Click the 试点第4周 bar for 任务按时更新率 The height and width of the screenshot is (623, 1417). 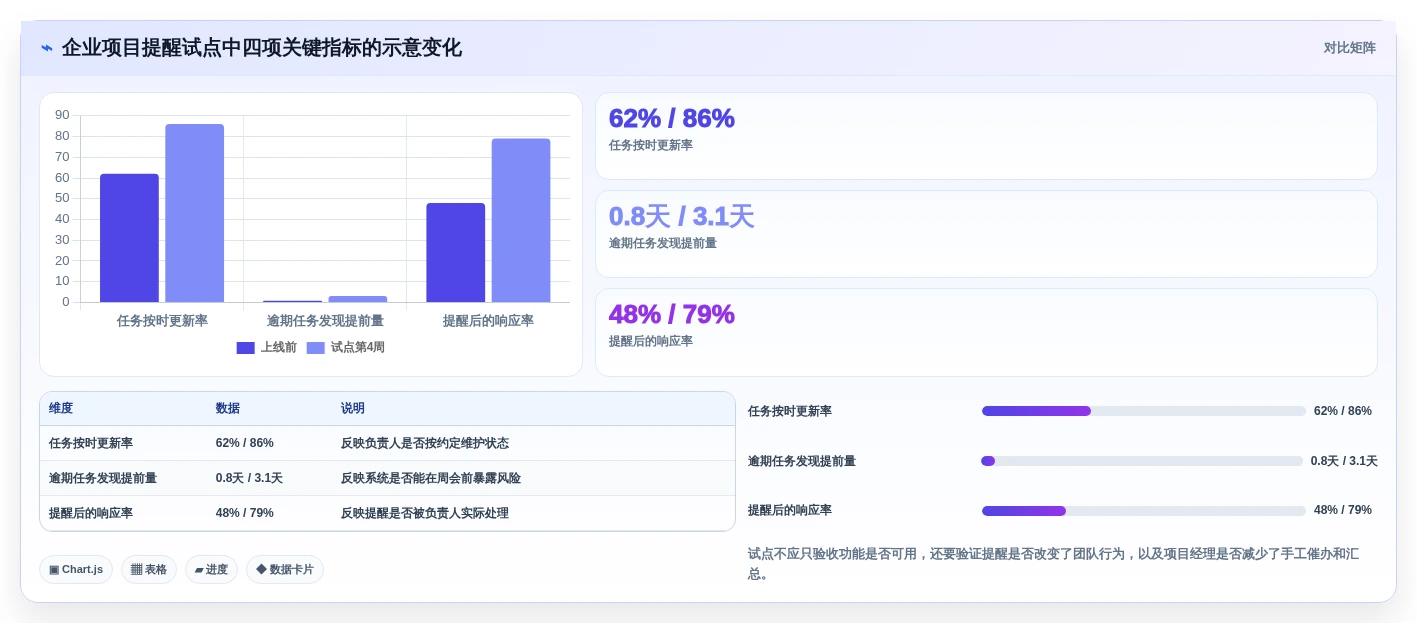click(x=195, y=213)
